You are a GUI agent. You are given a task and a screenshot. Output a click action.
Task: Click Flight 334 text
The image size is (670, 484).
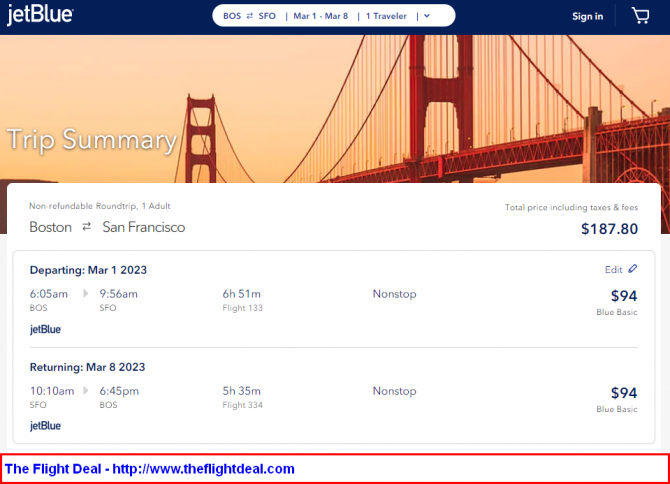[242, 405]
